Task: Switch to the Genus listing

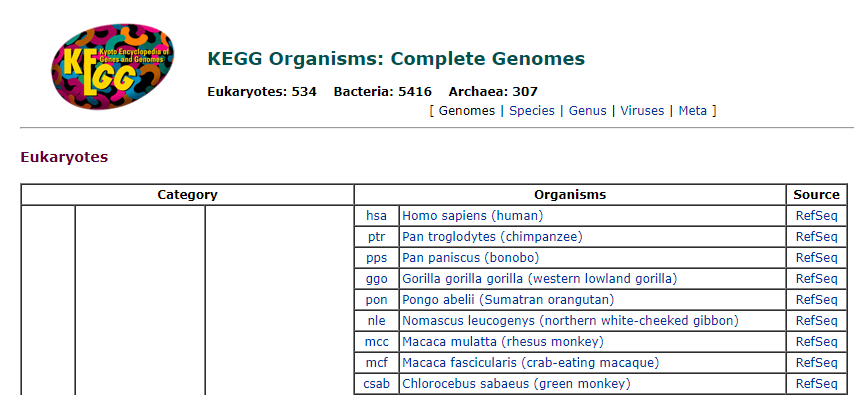Action: [x=587, y=111]
